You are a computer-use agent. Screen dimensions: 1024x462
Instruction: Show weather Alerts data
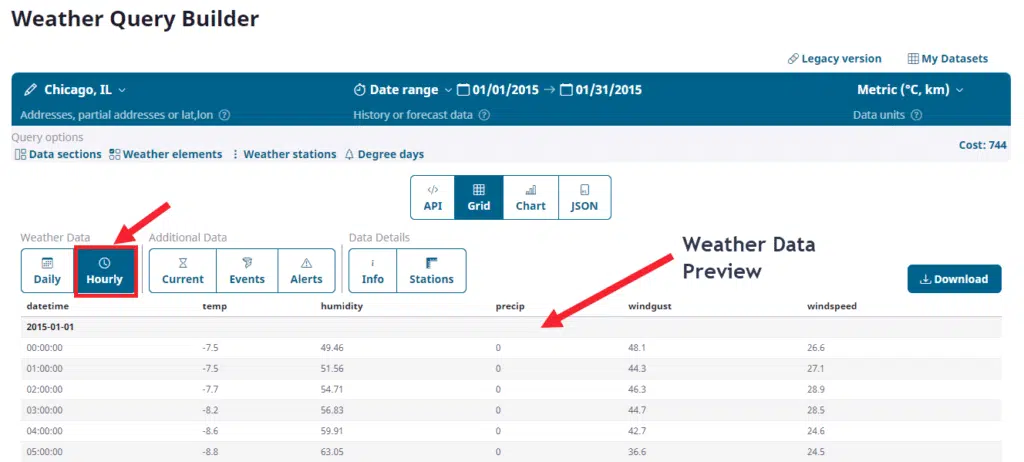(306, 271)
